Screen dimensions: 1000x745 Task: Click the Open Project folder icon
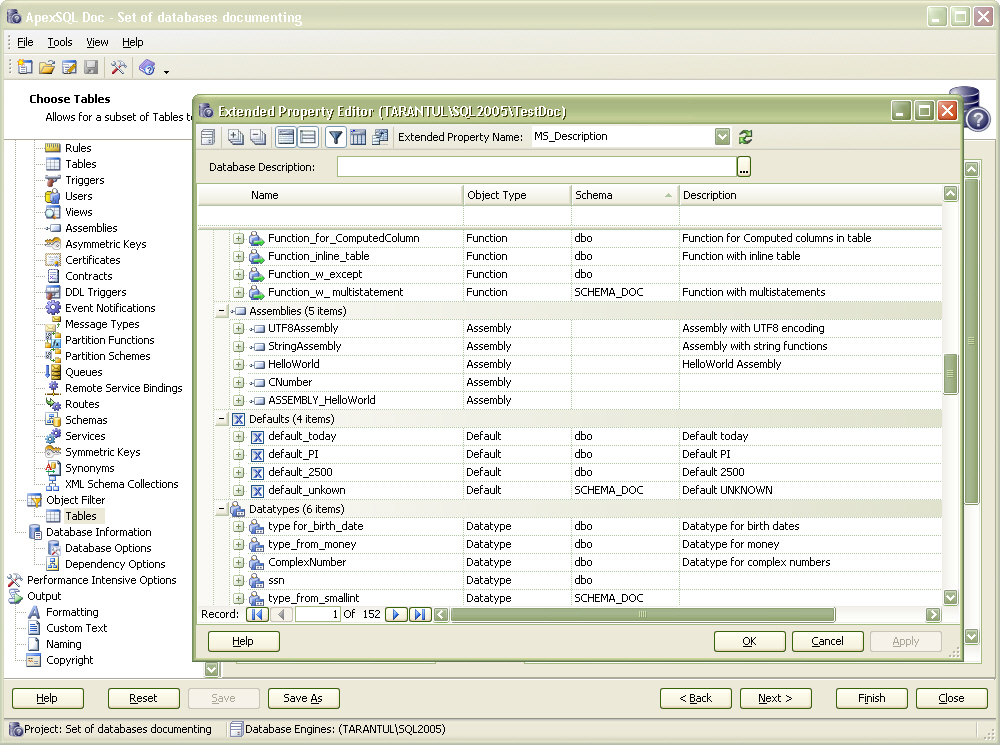click(47, 67)
